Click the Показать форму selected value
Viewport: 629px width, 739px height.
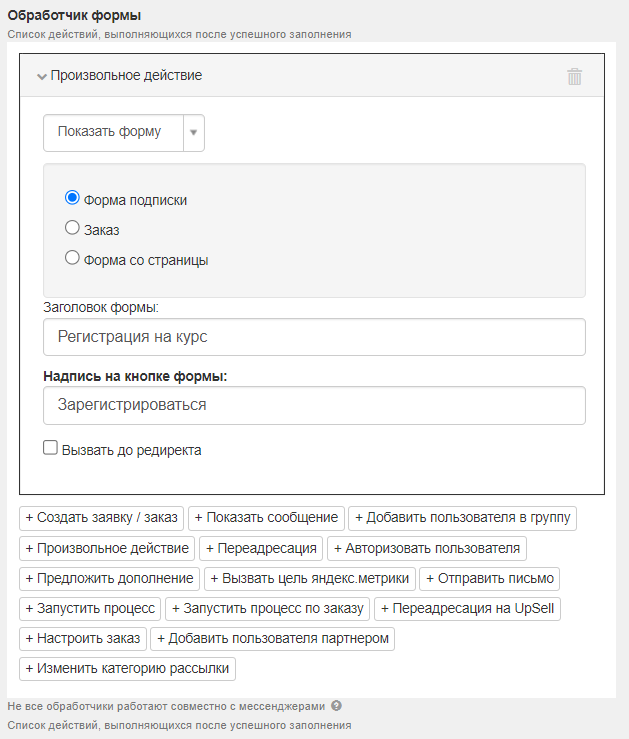click(x=109, y=131)
